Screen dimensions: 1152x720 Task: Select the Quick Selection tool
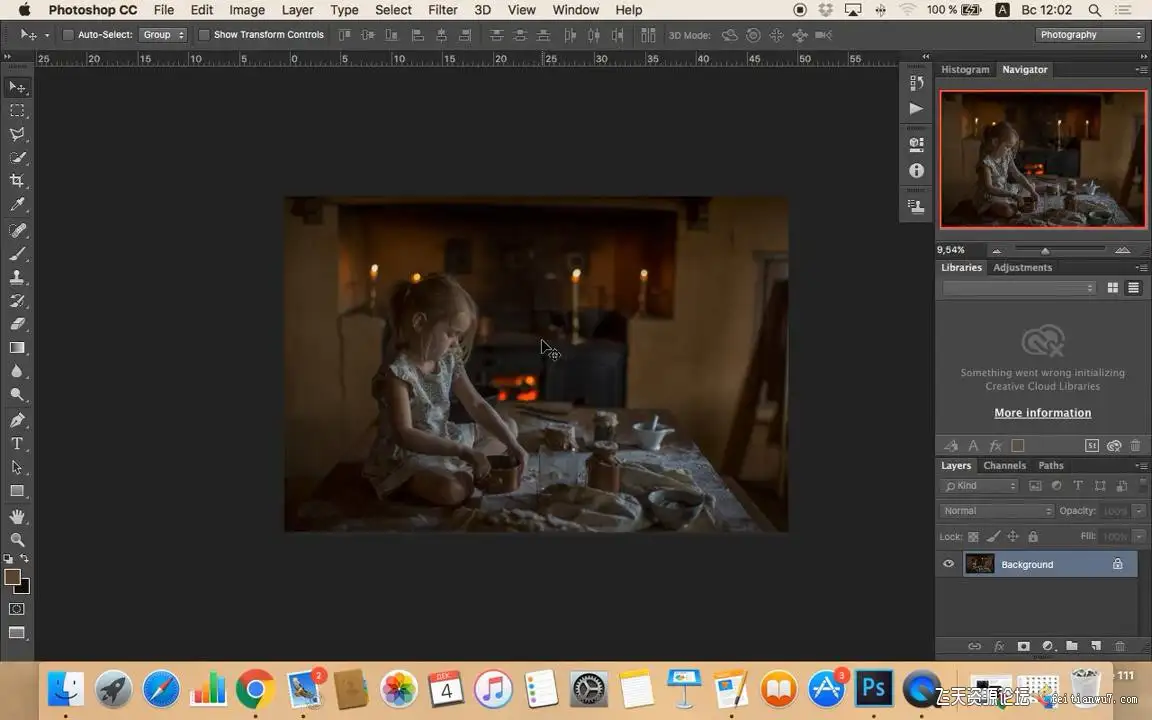point(17,158)
